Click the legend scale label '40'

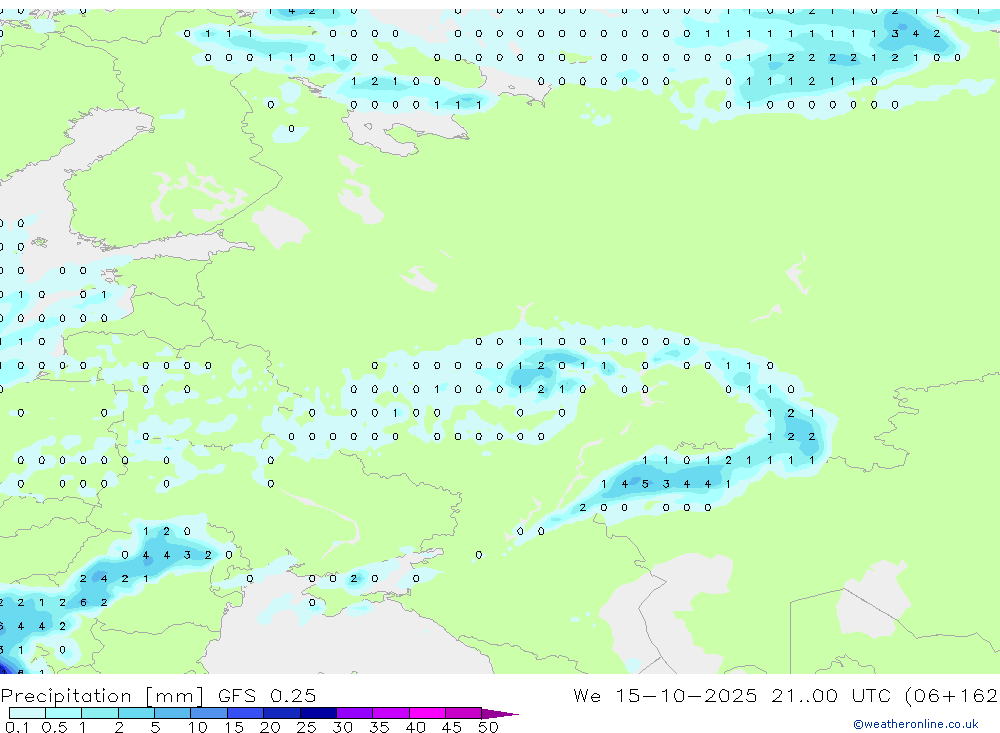tap(415, 727)
